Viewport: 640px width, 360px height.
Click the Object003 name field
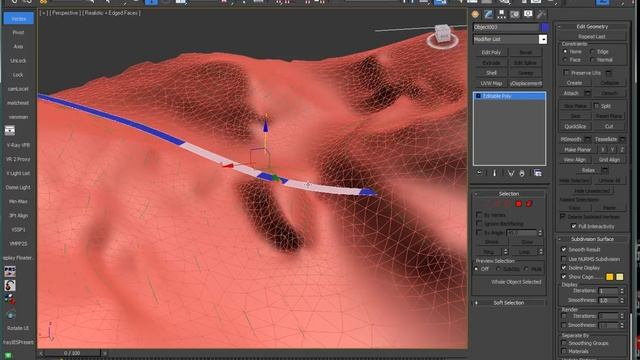click(x=506, y=27)
